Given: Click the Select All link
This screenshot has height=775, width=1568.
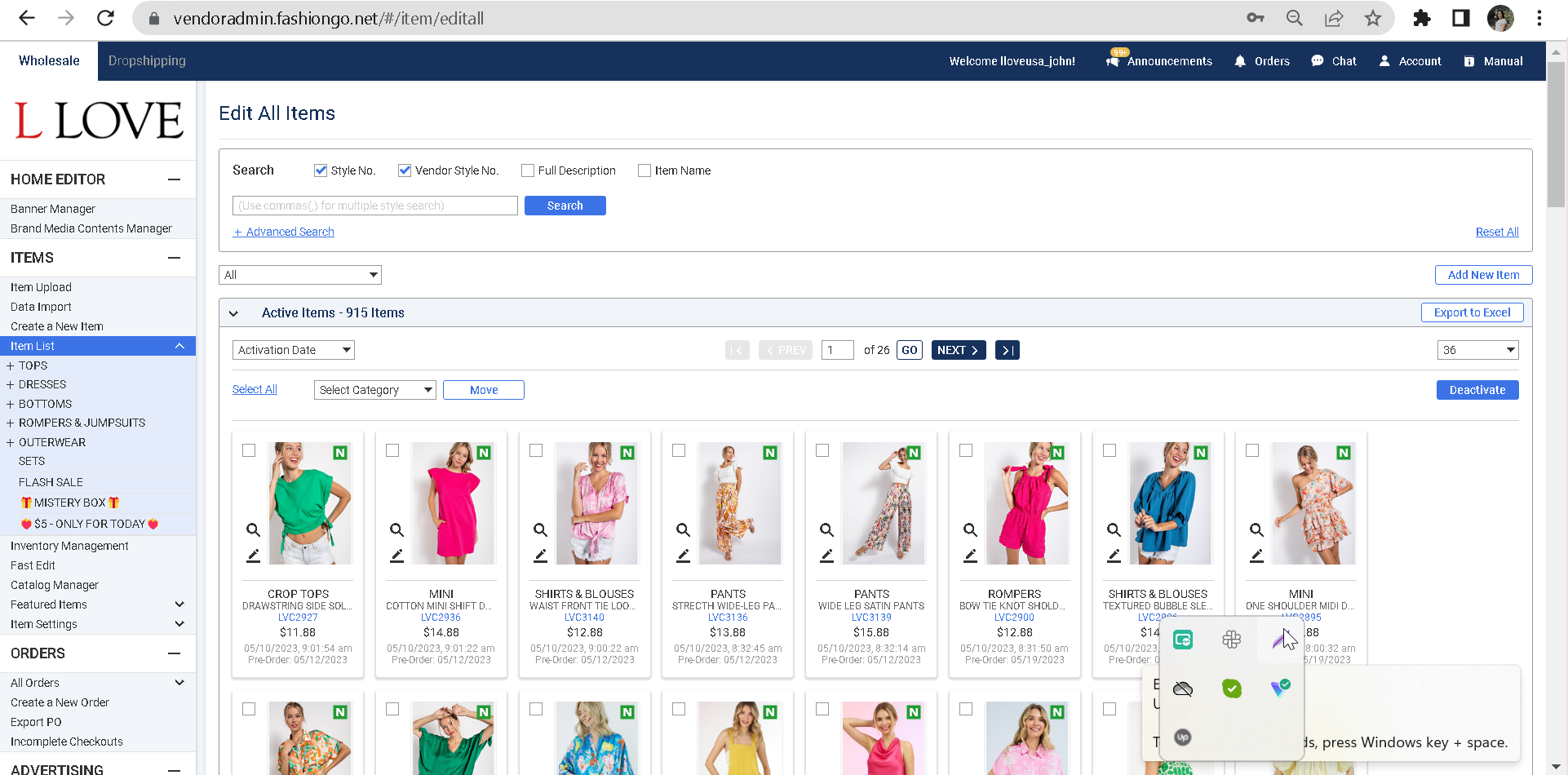Looking at the screenshot, I should click(x=255, y=389).
